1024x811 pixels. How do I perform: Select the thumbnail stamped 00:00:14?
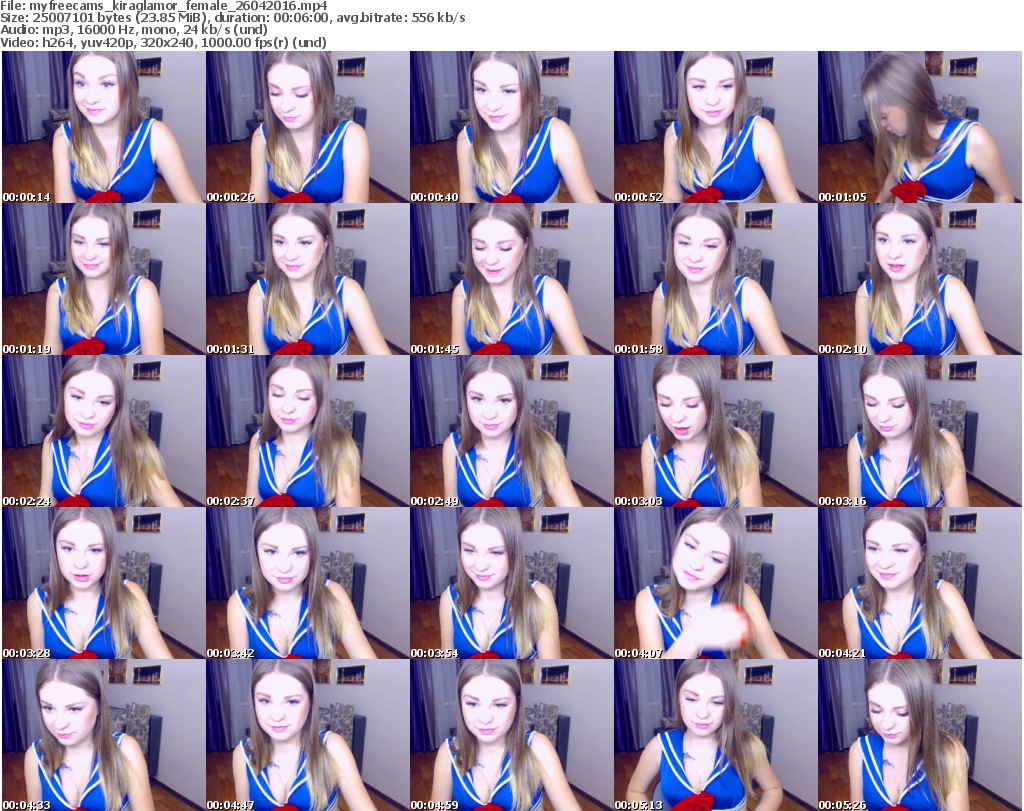pos(103,127)
